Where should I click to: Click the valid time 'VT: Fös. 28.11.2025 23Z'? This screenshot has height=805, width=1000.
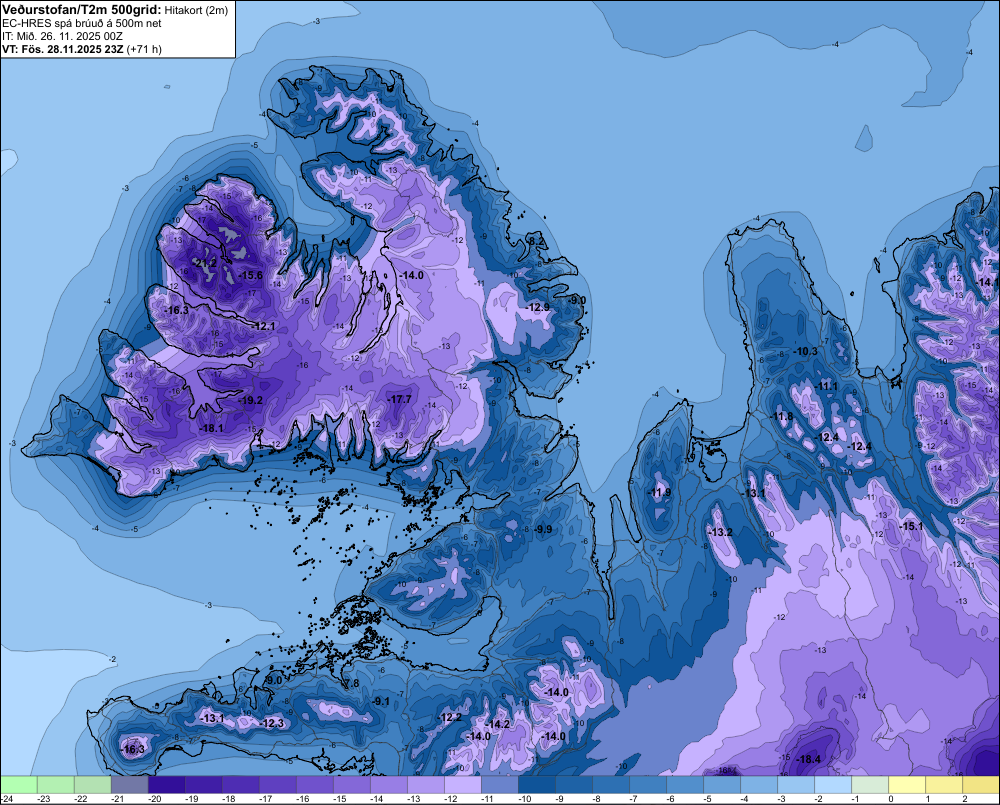[x=62, y=49]
